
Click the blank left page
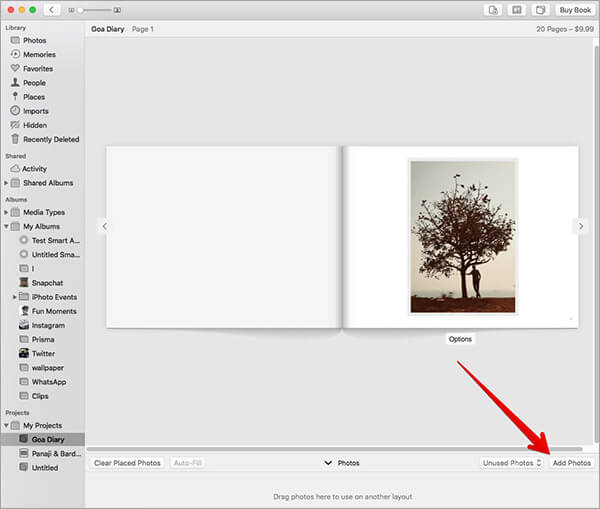point(223,237)
